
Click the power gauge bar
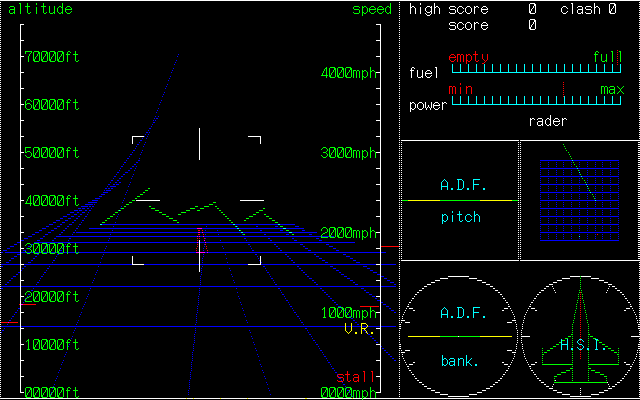tap(535, 100)
